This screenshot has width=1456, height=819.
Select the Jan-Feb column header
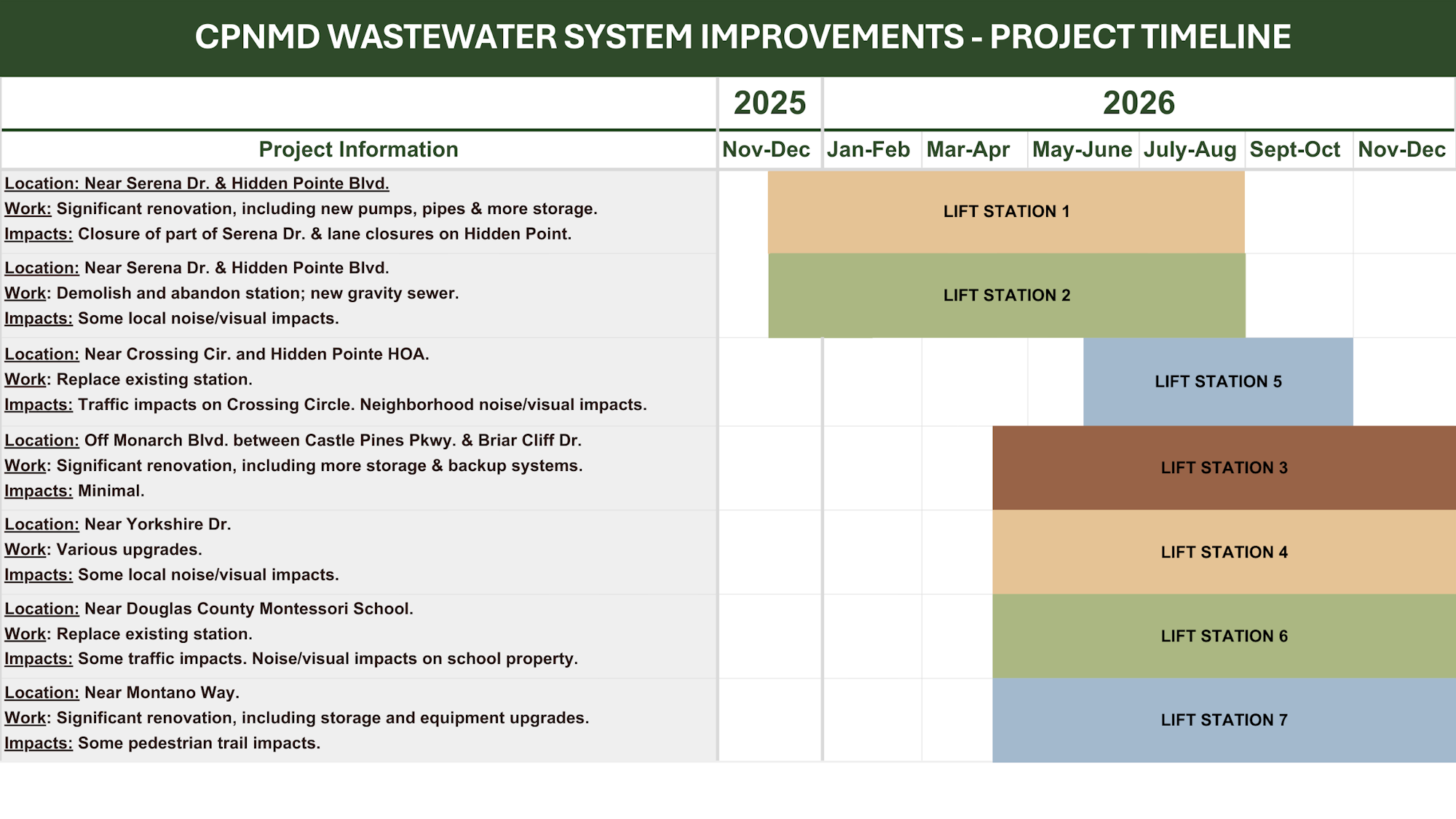point(869,150)
